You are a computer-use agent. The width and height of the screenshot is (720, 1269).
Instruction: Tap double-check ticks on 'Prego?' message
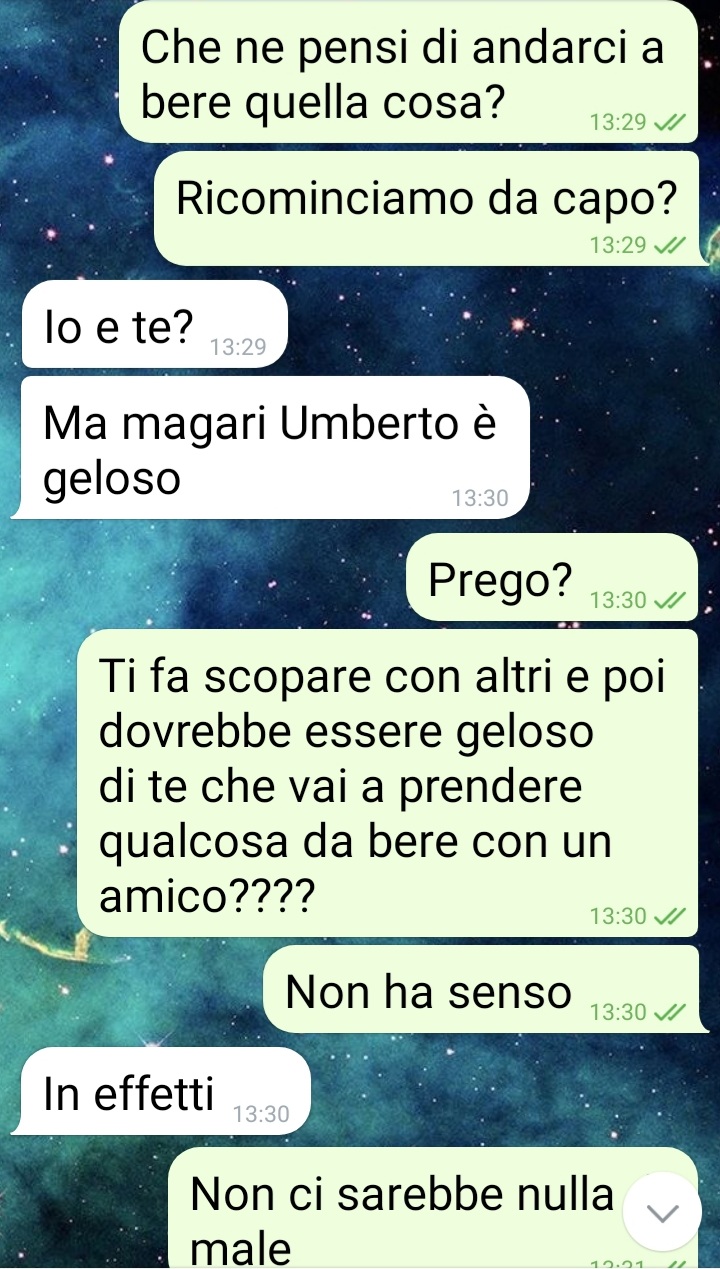669,601
